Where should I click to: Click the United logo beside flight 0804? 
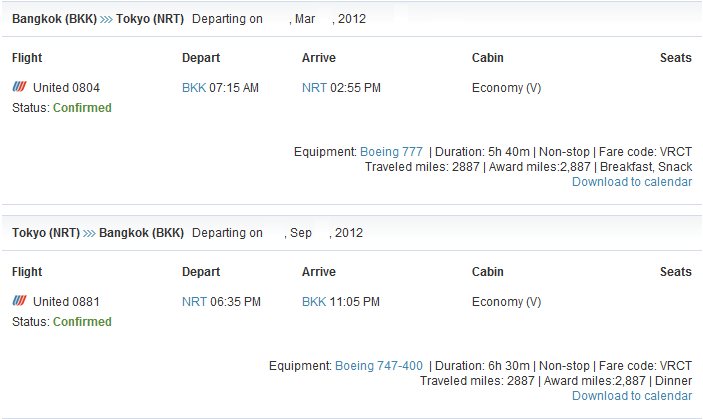point(19,86)
